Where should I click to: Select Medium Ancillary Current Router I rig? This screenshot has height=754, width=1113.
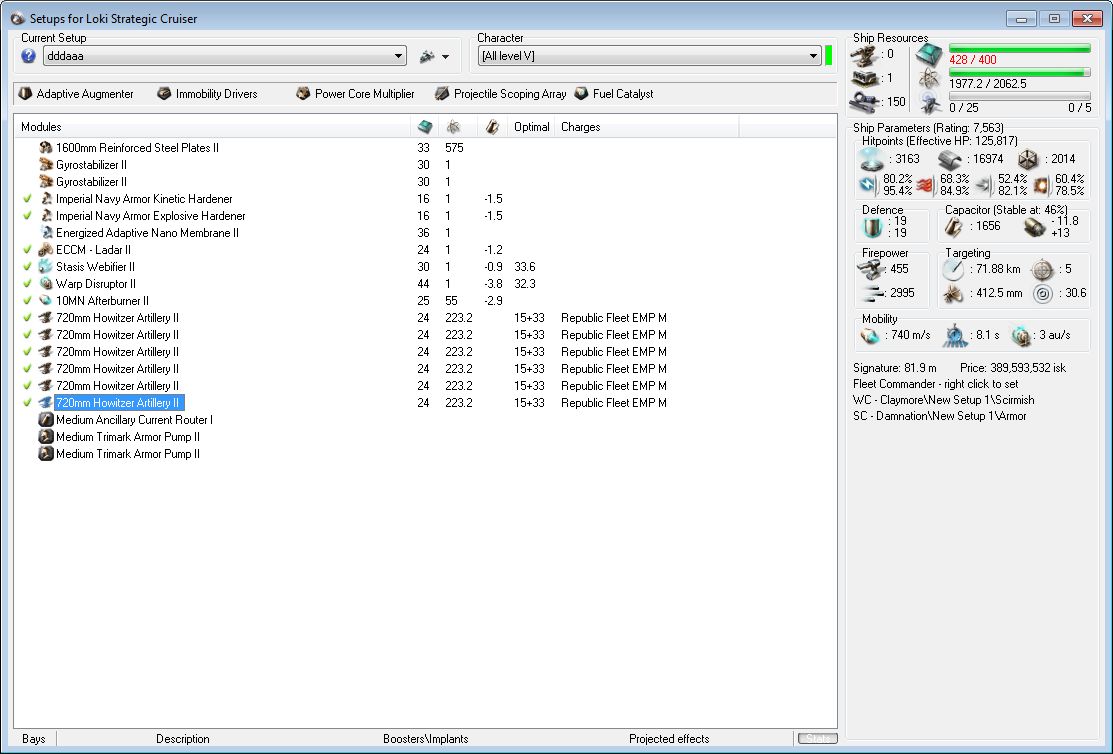[x=425, y=420]
